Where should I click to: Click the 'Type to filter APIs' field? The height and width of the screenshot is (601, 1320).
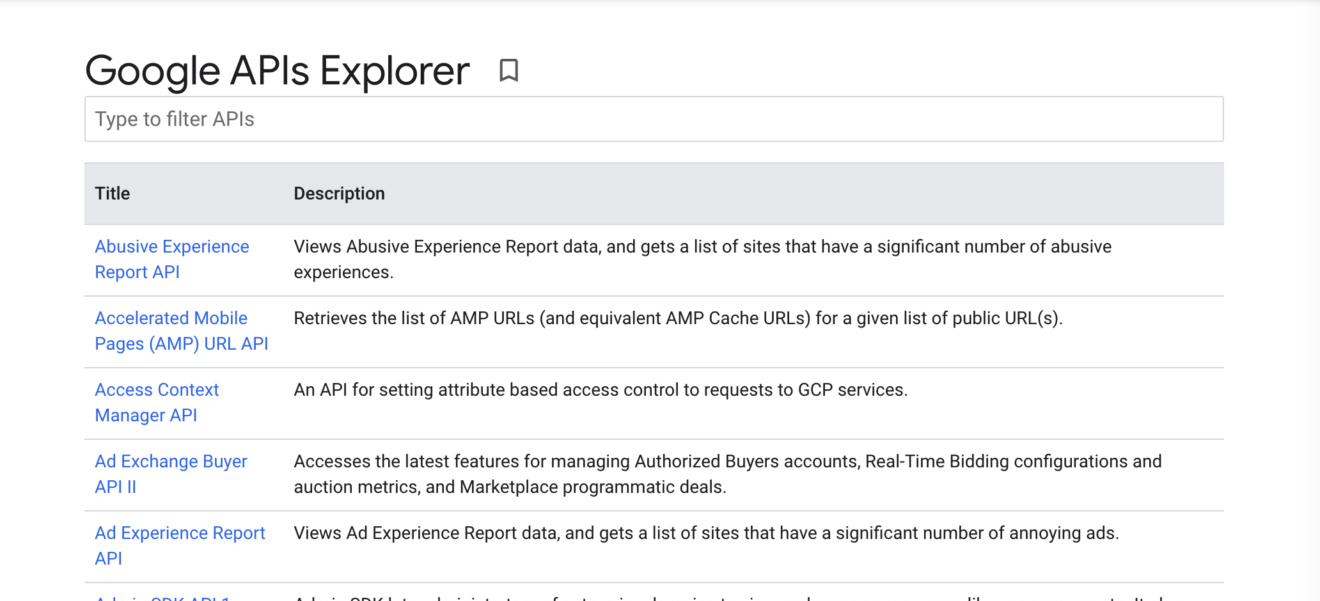coord(653,119)
